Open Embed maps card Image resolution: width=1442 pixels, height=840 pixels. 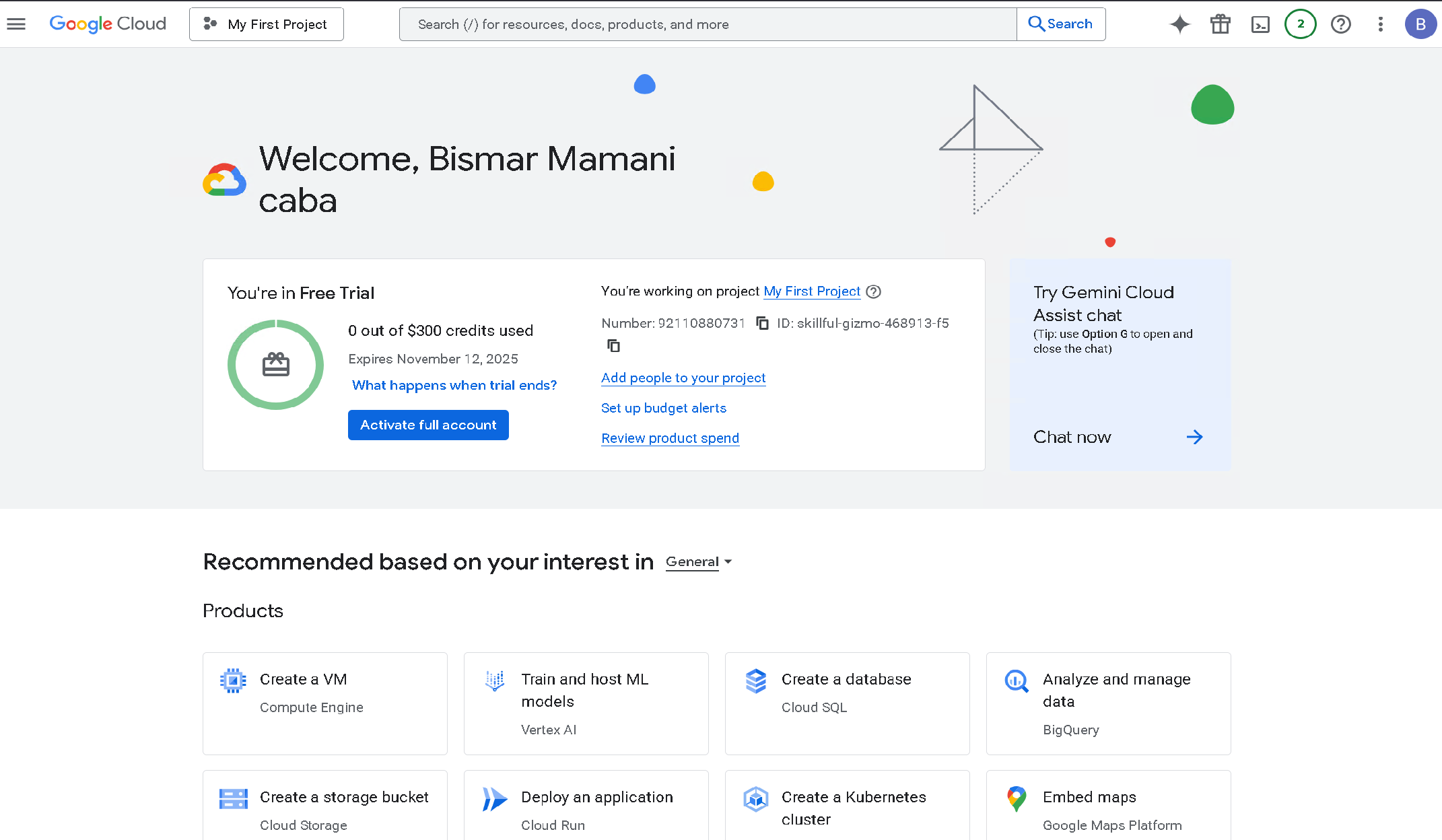pos(1109,805)
